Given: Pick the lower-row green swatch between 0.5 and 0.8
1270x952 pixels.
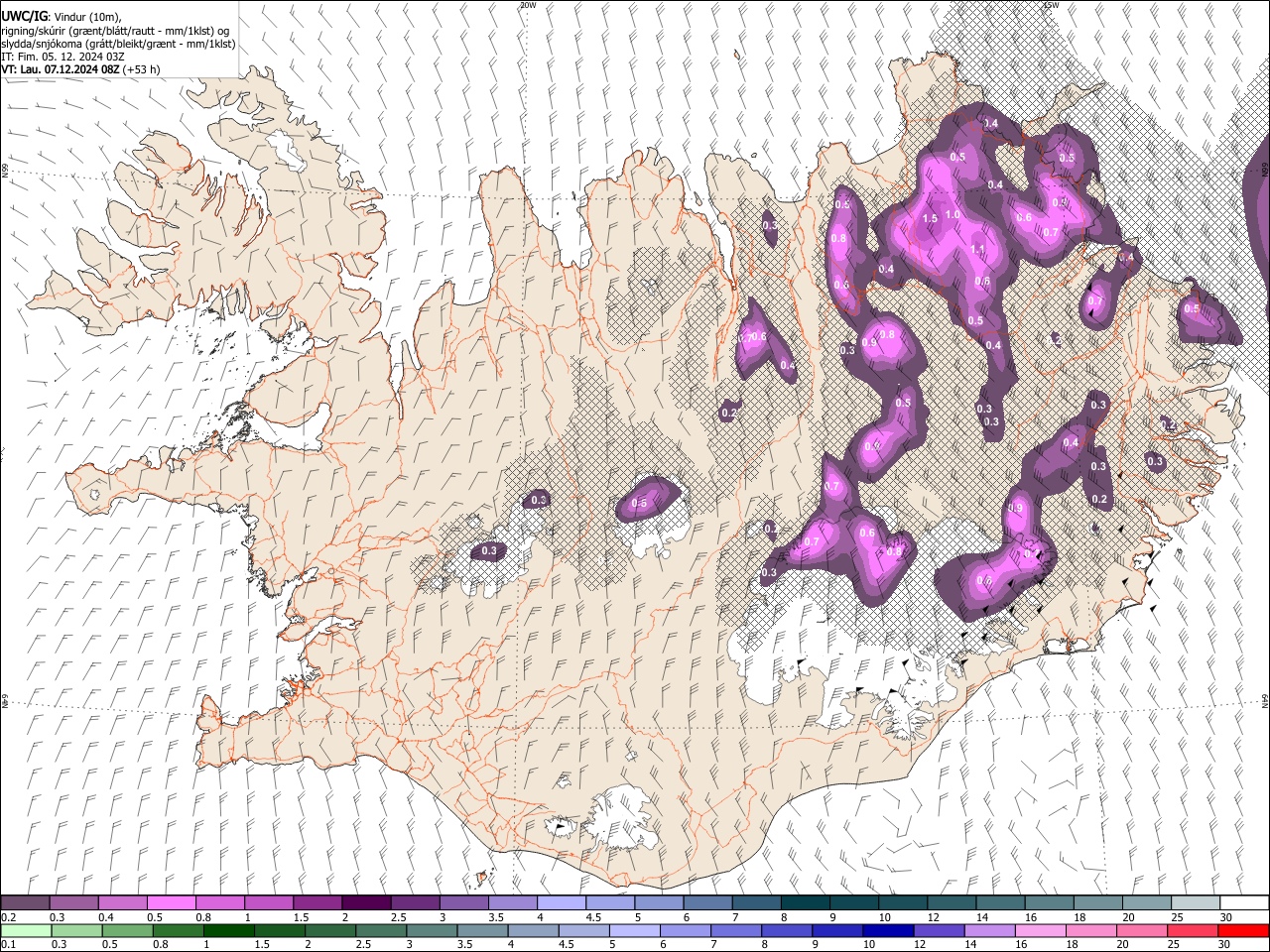Looking at the screenshot, I should tap(122, 930).
